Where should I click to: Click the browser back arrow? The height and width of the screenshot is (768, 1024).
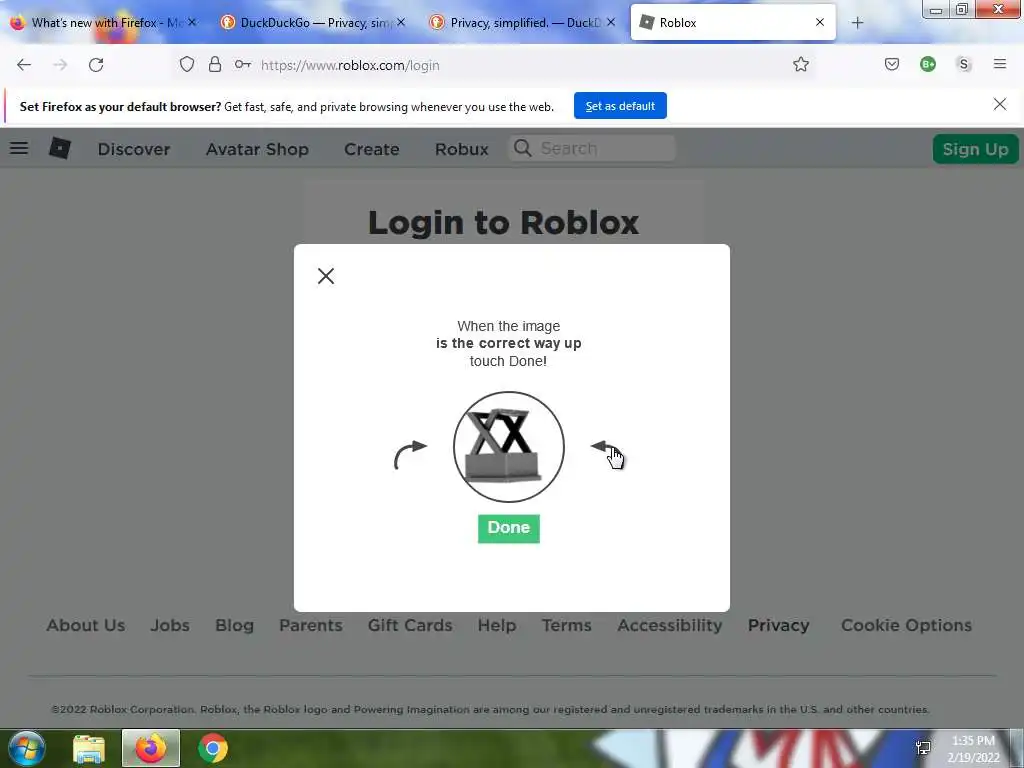24,65
